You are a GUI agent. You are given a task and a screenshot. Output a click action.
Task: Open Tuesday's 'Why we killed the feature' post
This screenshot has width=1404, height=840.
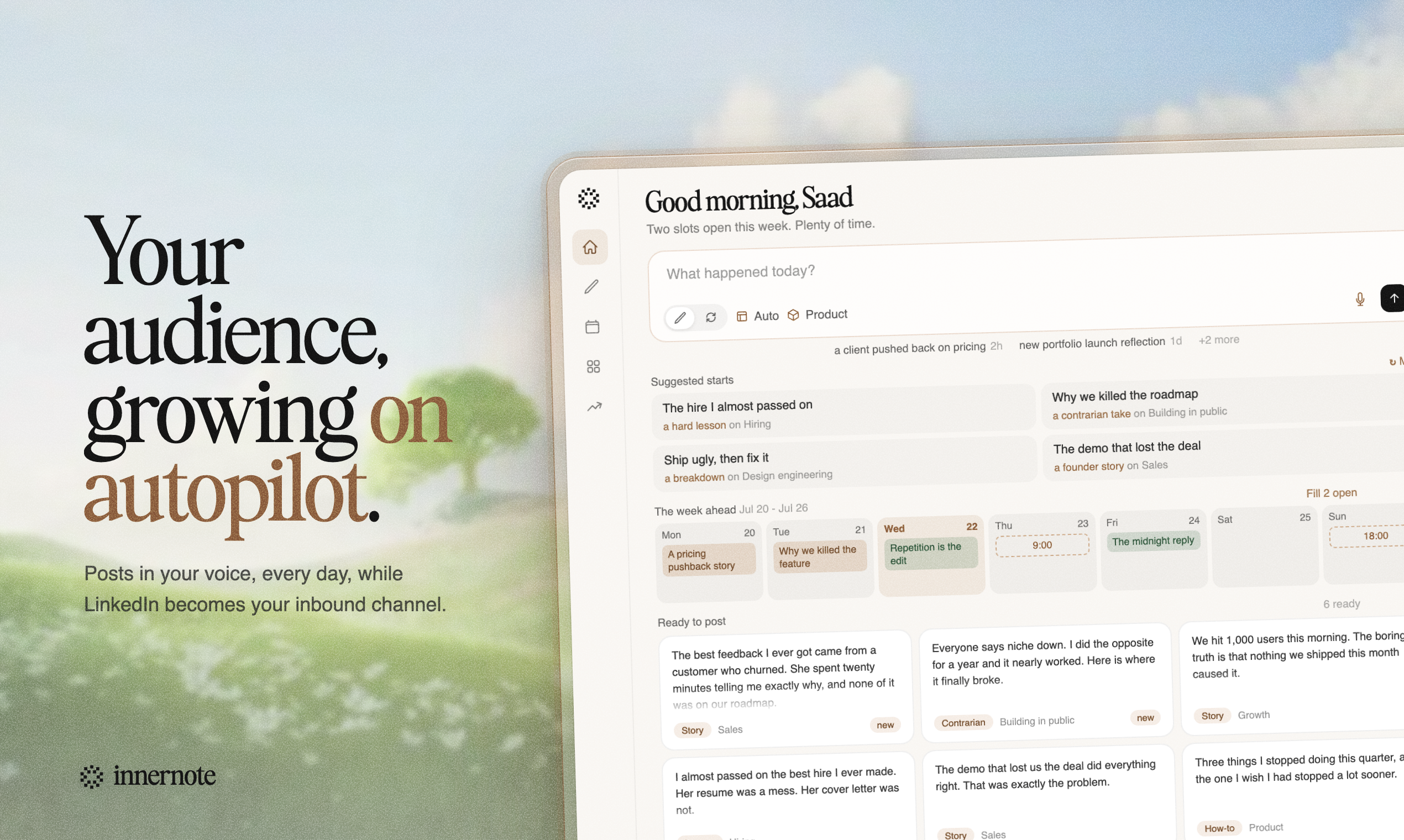point(820,556)
